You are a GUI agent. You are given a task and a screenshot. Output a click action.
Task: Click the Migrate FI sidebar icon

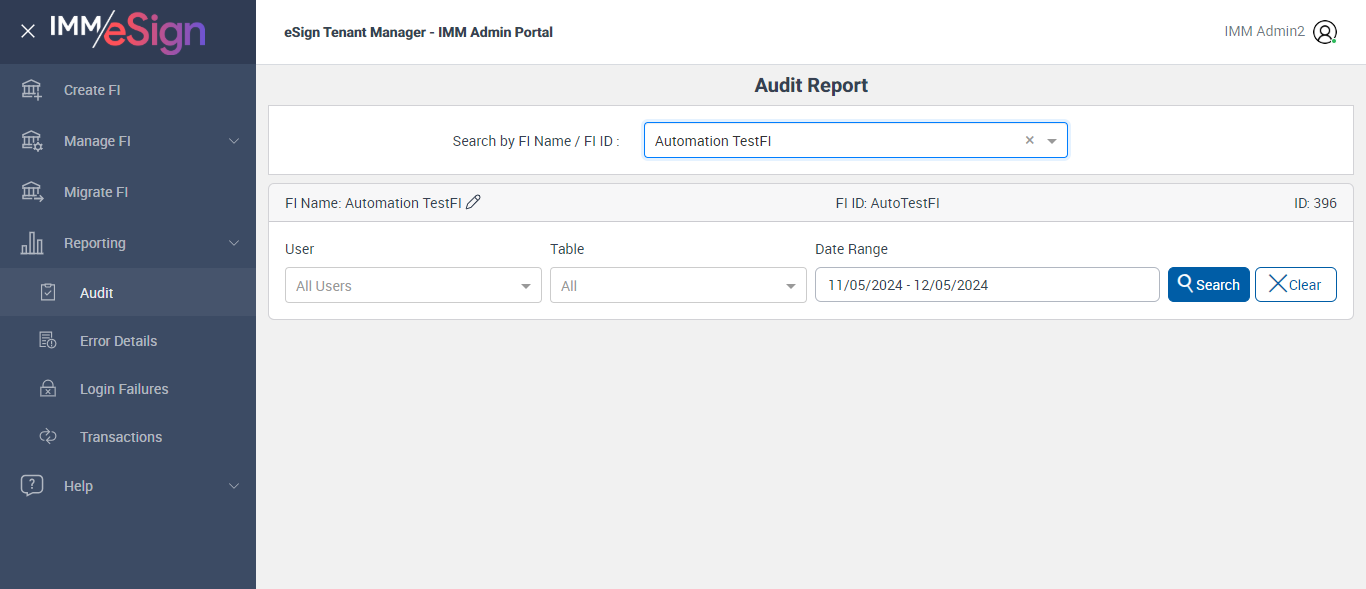32,192
